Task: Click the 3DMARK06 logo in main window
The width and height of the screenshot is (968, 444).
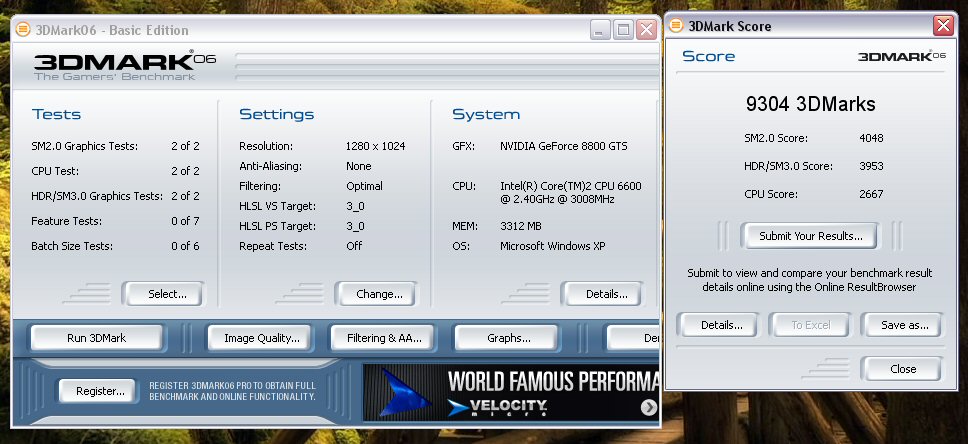Action: click(125, 67)
